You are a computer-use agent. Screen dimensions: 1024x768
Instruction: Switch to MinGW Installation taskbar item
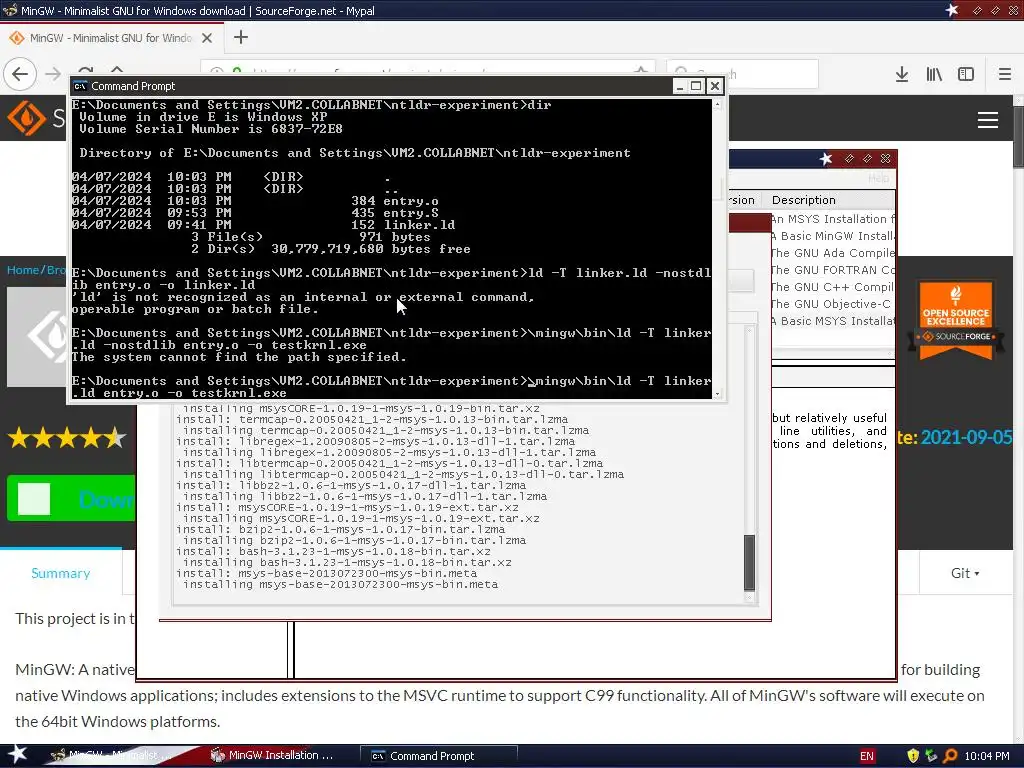274,756
